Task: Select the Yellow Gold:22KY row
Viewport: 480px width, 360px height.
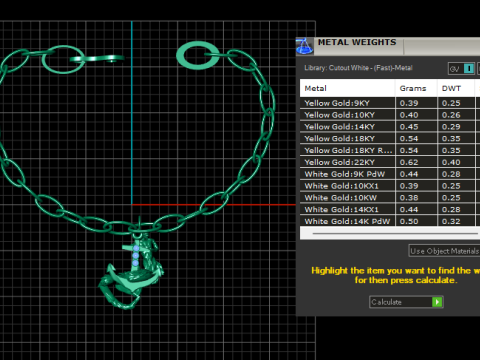Action: click(390, 162)
